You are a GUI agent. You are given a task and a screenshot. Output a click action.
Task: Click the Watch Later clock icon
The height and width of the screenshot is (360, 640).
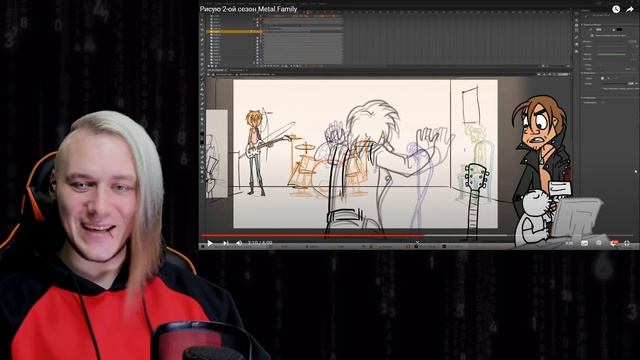[x=616, y=9]
